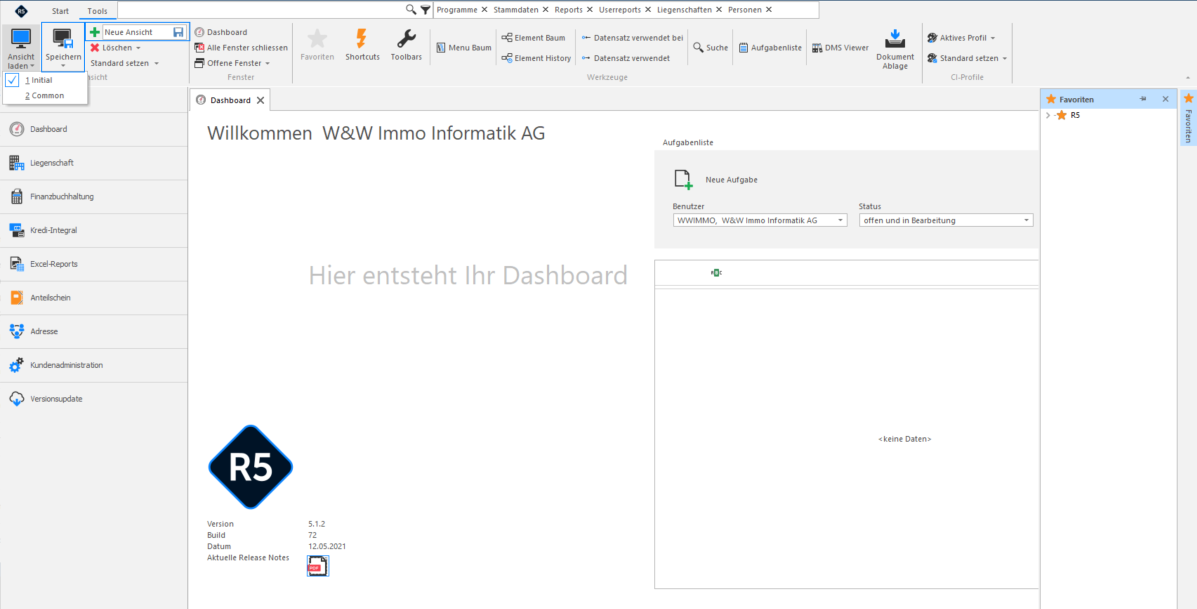
Task: Open the Ansicht laden monitor button
Action: 21,47
